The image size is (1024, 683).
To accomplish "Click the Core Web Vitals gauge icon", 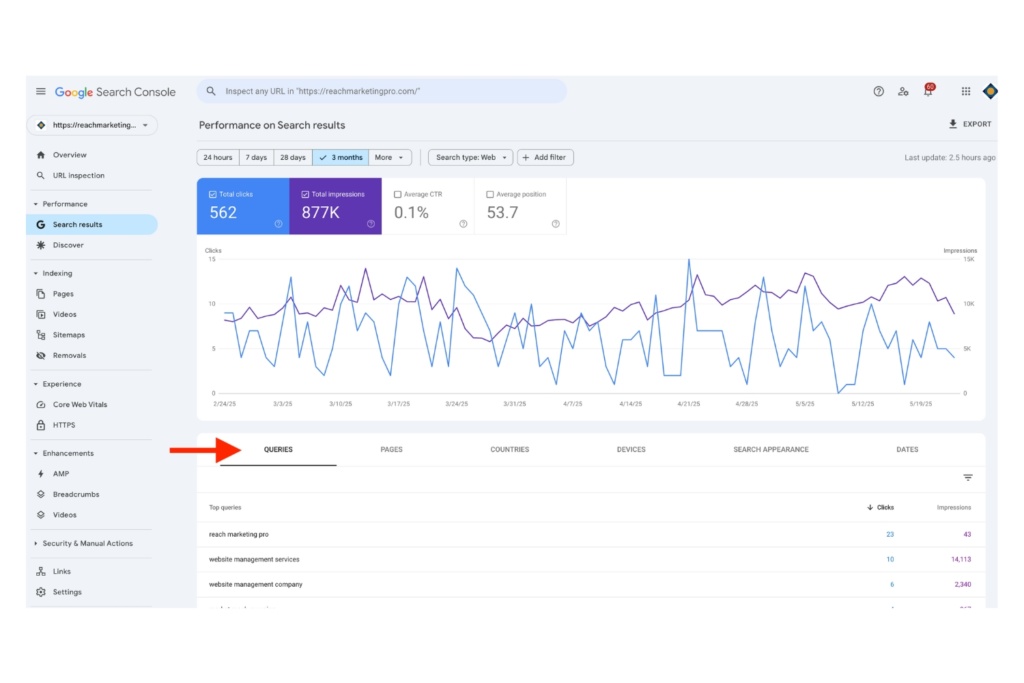I will pyautogui.click(x=40, y=404).
